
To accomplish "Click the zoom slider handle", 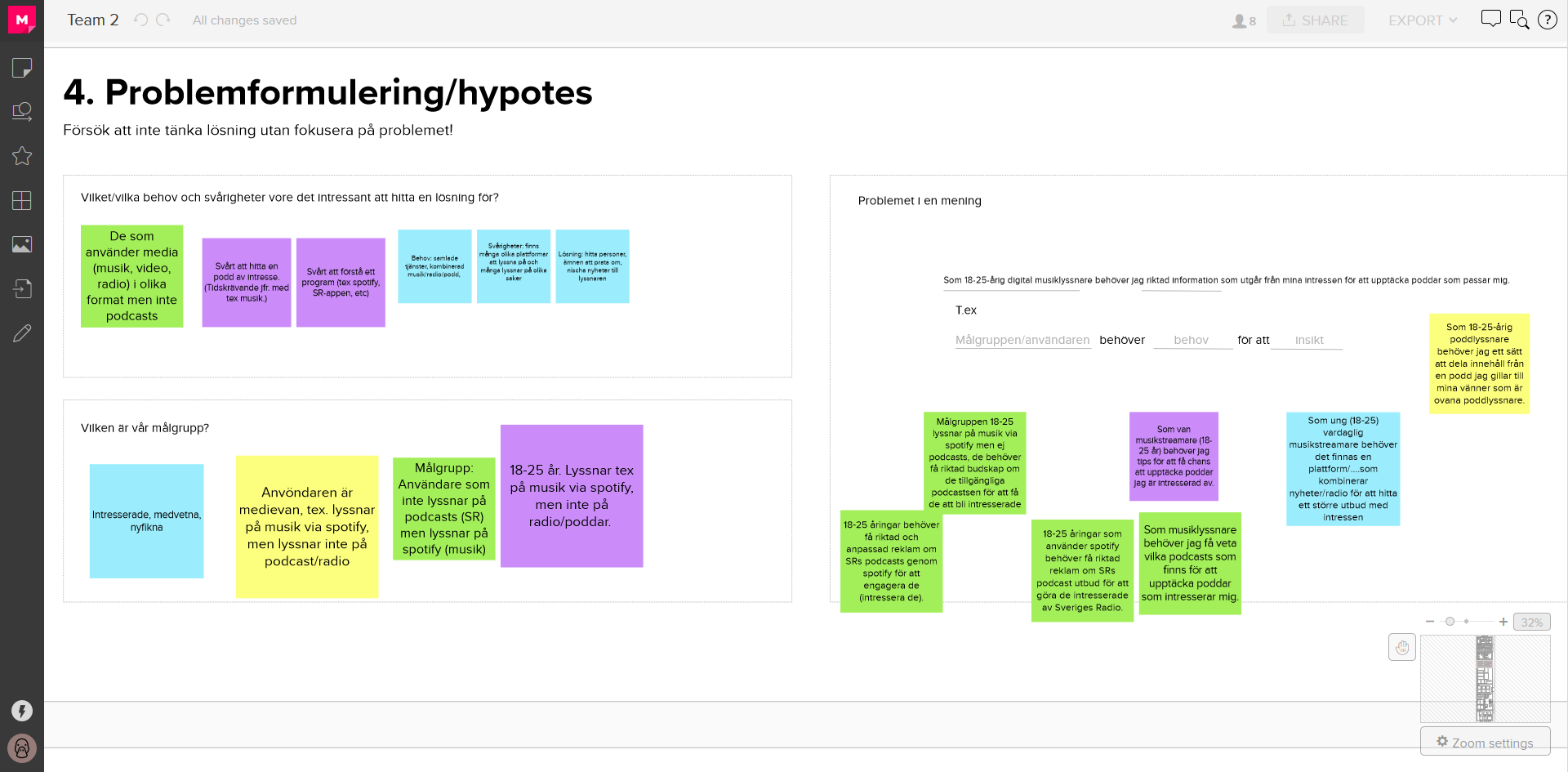I will [x=1450, y=622].
